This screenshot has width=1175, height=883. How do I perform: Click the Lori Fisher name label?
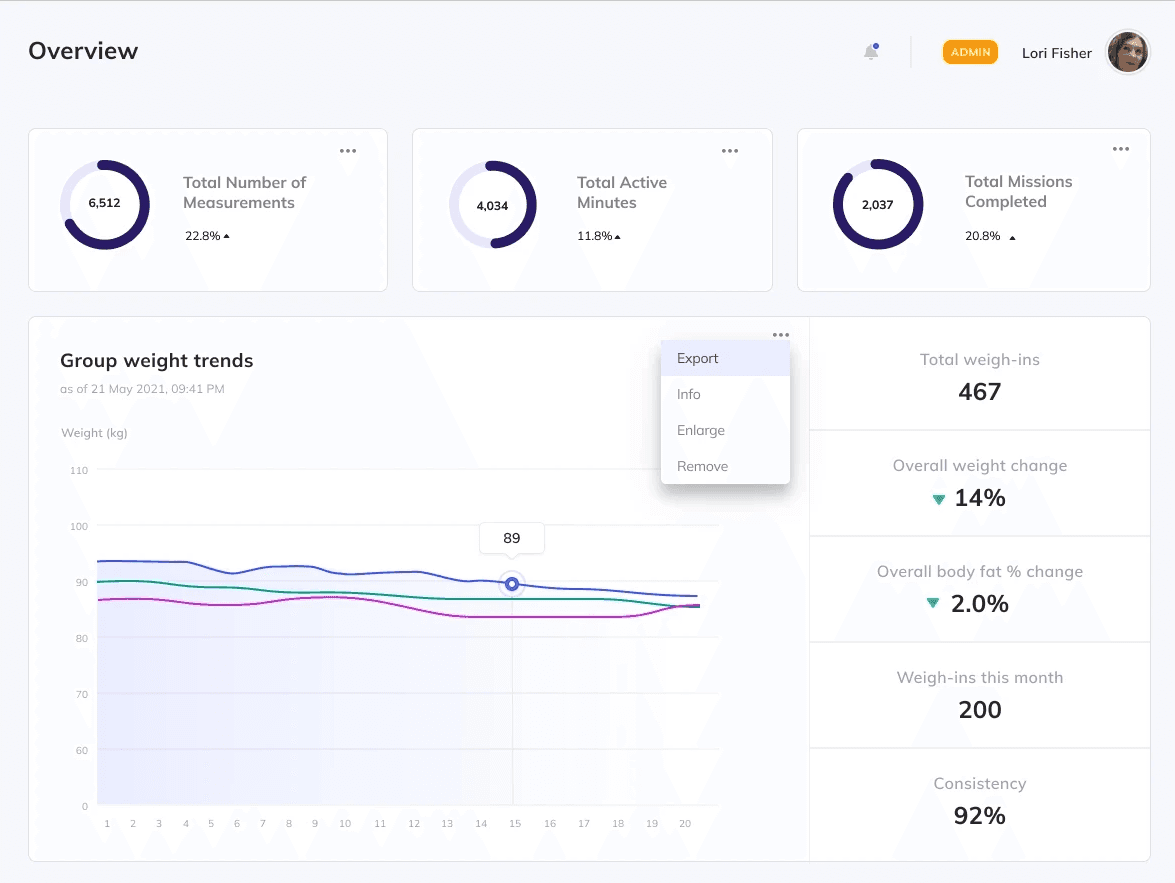pos(1056,53)
